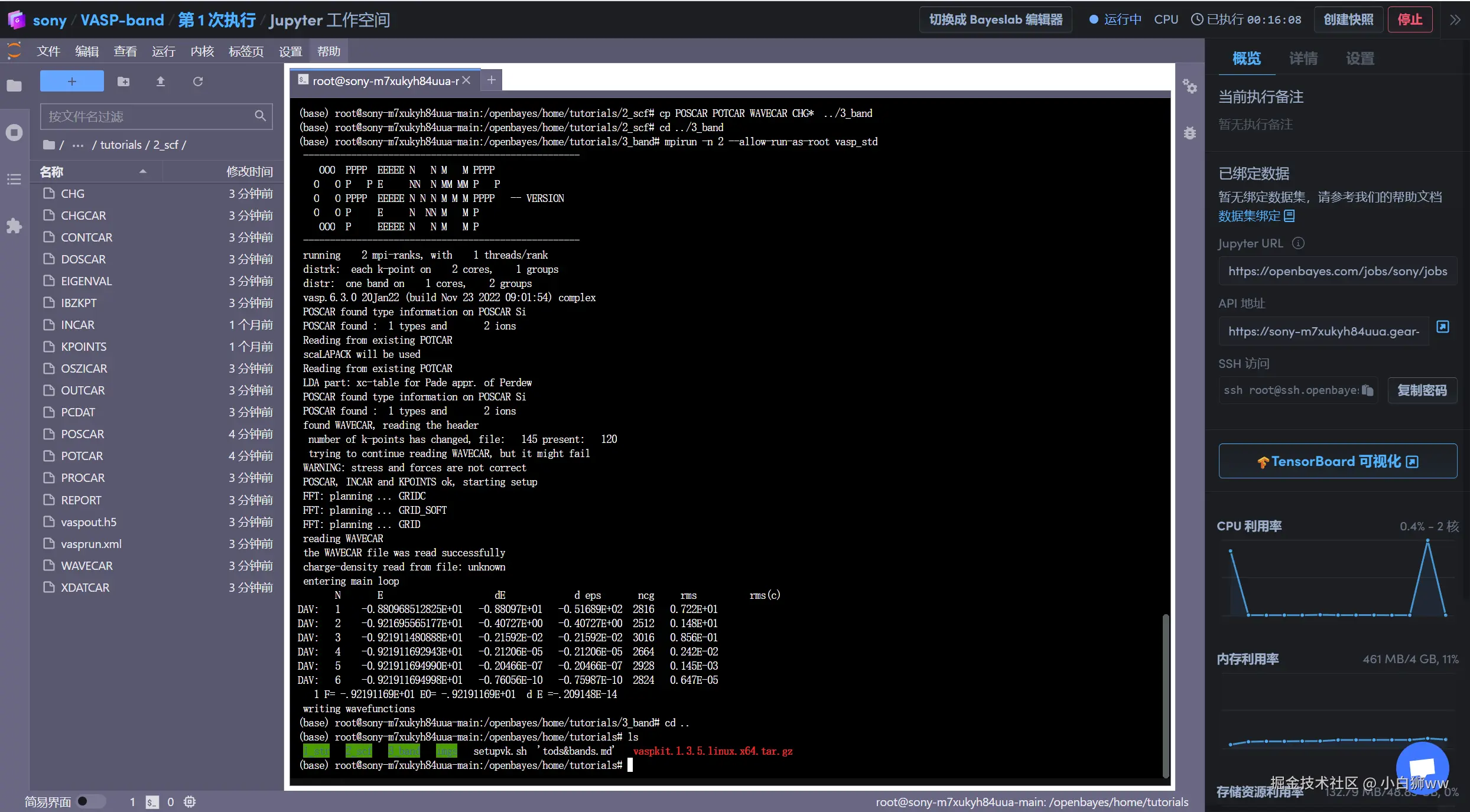Copy the SSH command icon
Image resolution: width=1470 pixels, height=812 pixels.
(1367, 390)
